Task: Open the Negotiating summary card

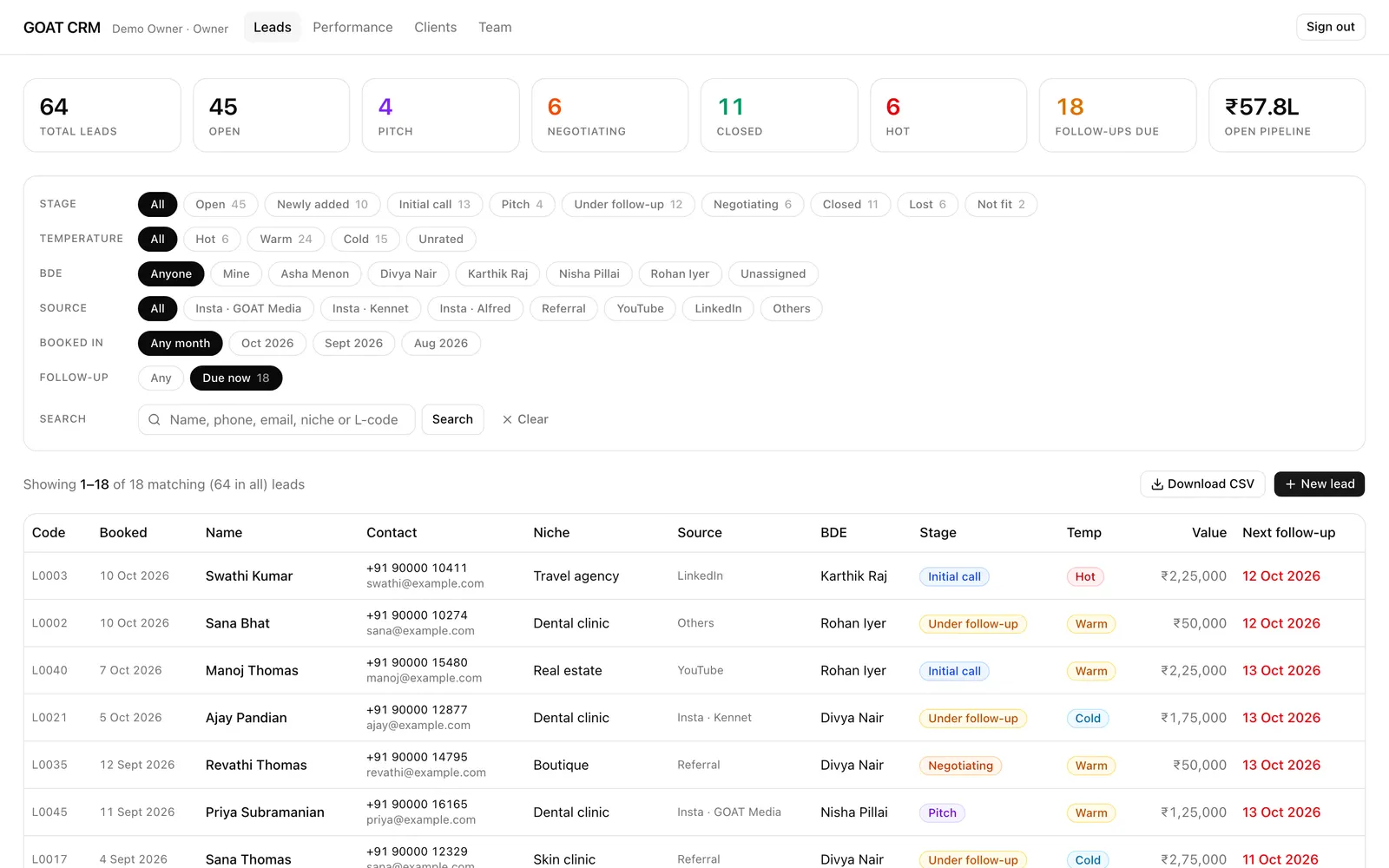Action: 609,115
